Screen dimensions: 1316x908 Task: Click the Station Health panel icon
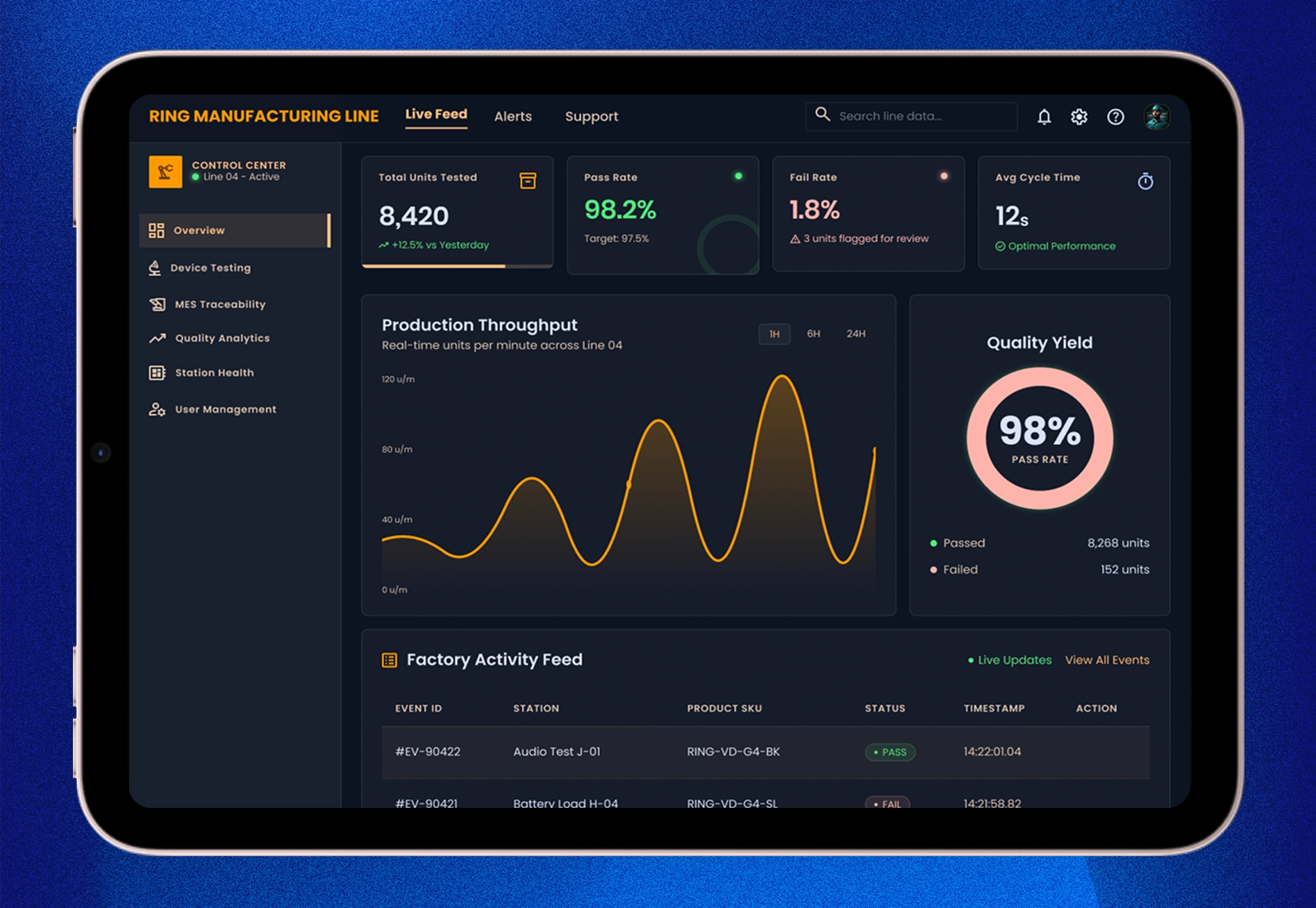(157, 373)
